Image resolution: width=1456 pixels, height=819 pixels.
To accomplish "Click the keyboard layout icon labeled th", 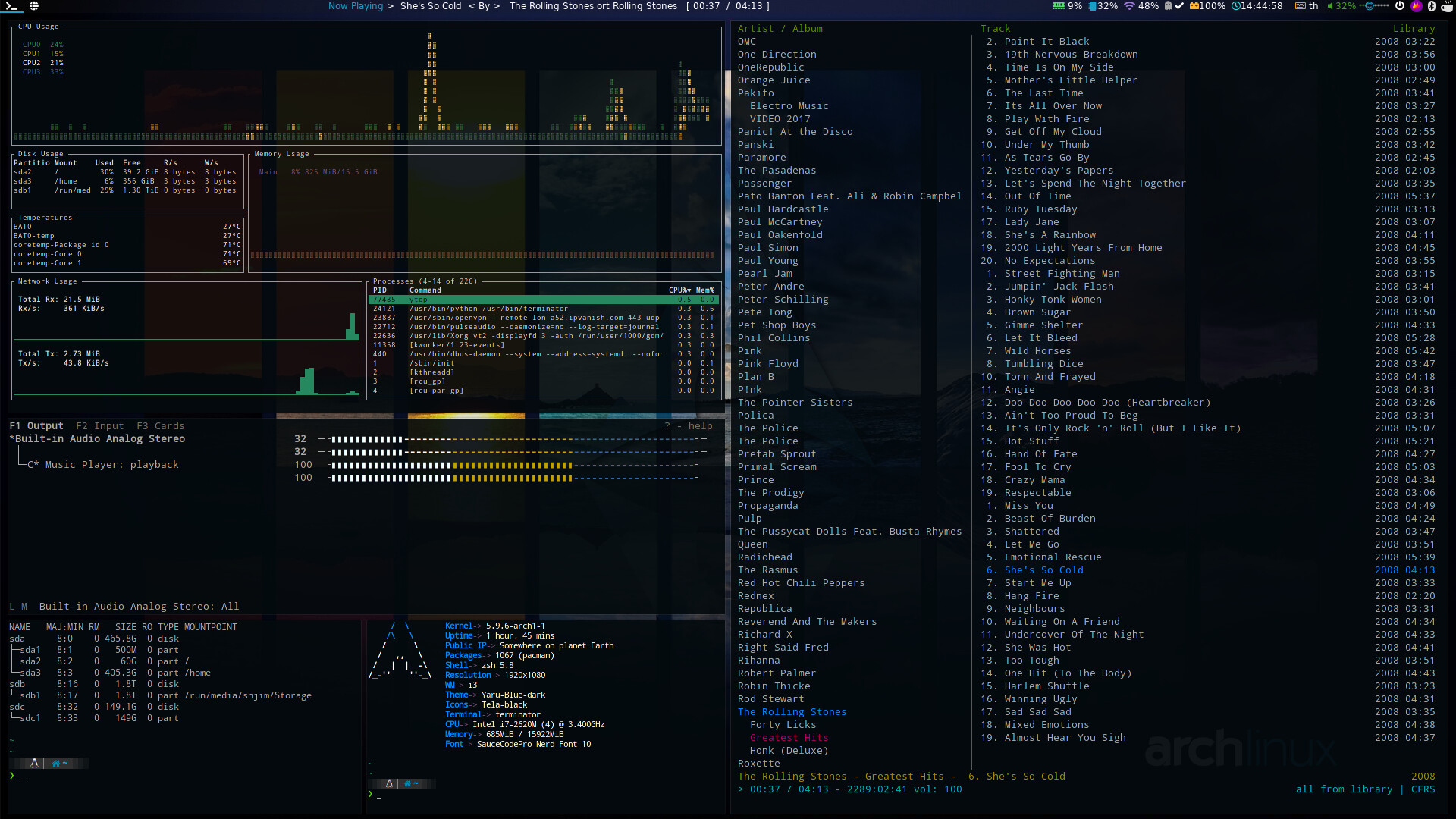I will pos(1301,6).
